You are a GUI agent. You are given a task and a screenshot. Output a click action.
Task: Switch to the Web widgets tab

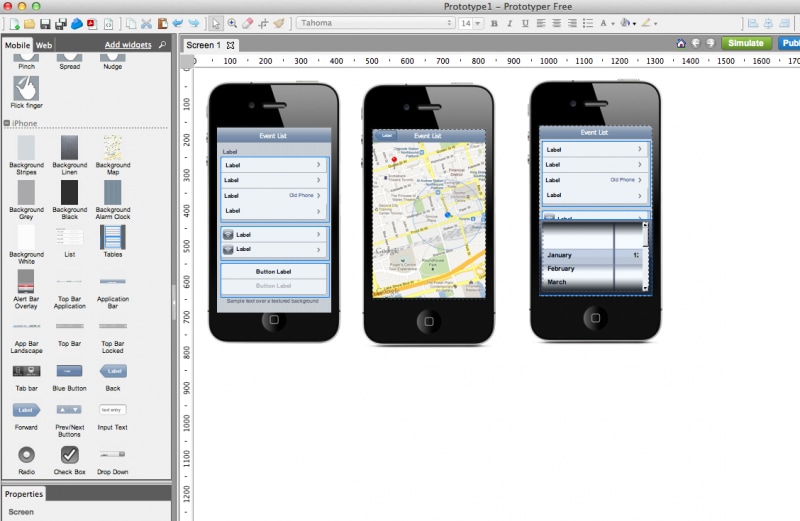(x=44, y=45)
